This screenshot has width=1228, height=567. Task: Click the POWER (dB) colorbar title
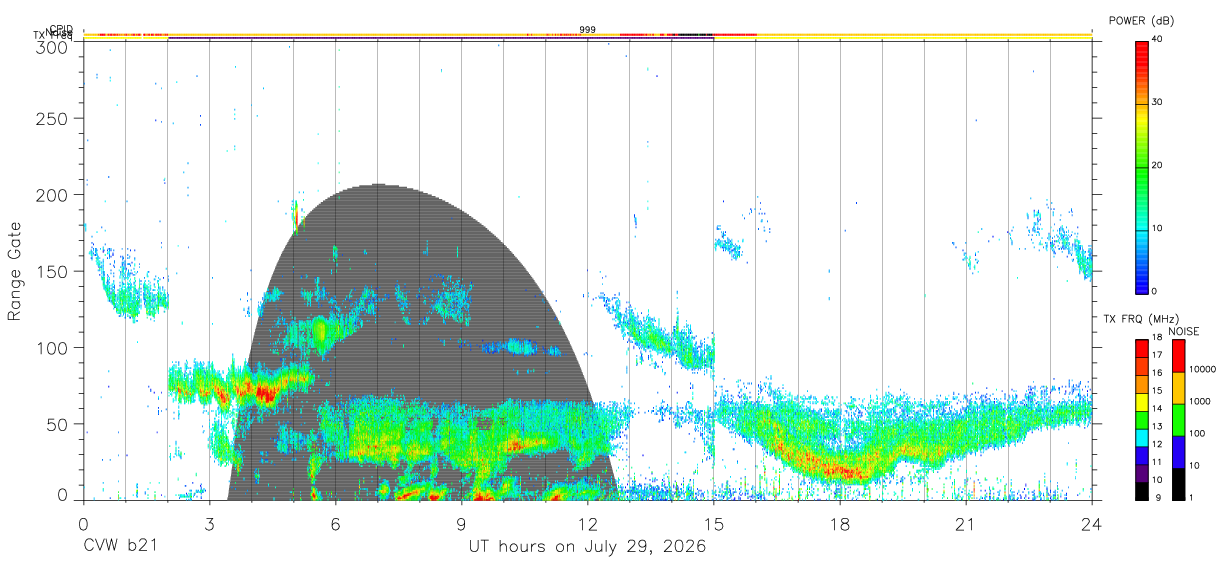tap(1141, 20)
